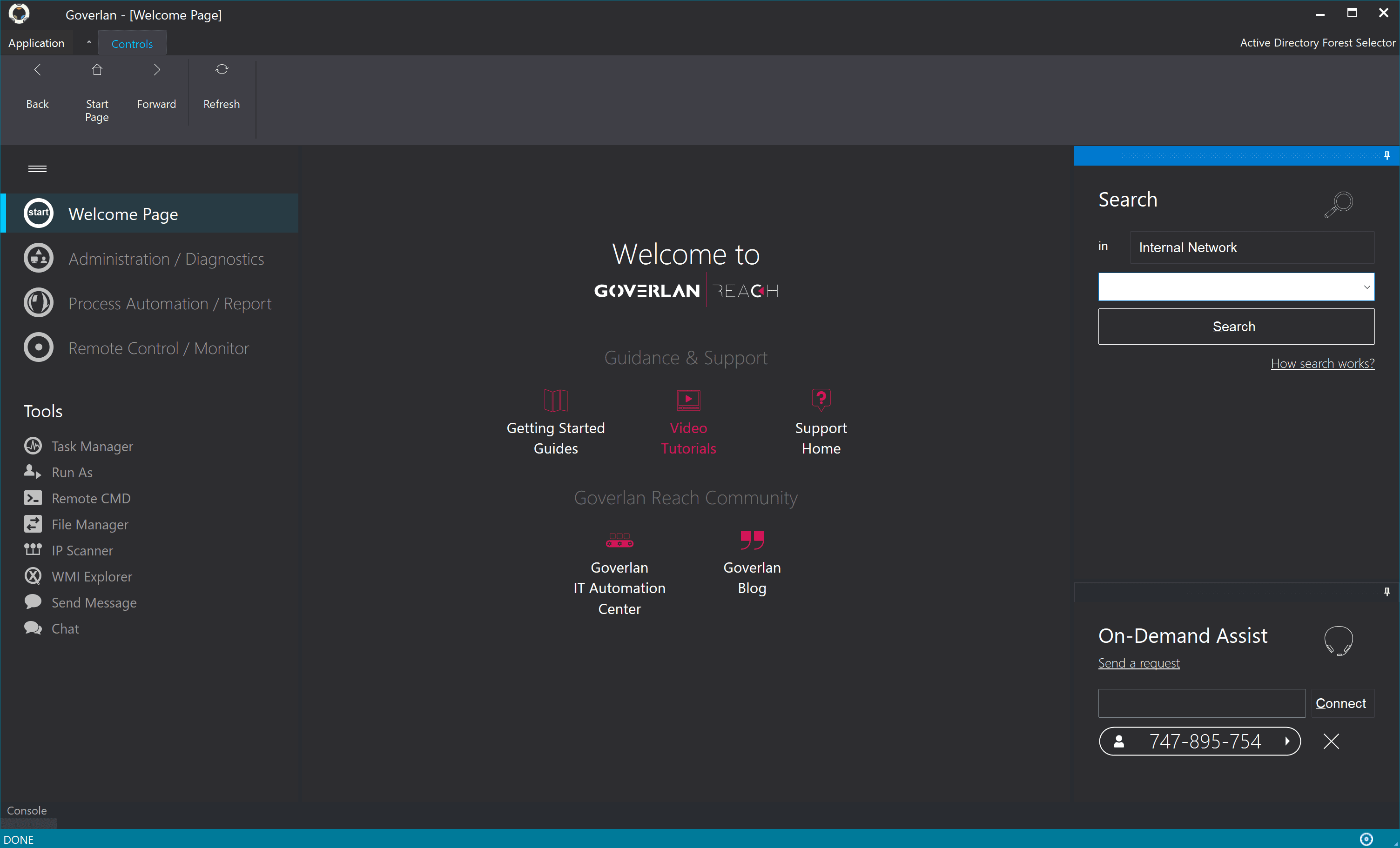The height and width of the screenshot is (848, 1400).
Task: Toggle pin on On-Demand Assist panel
Action: coord(1387,592)
